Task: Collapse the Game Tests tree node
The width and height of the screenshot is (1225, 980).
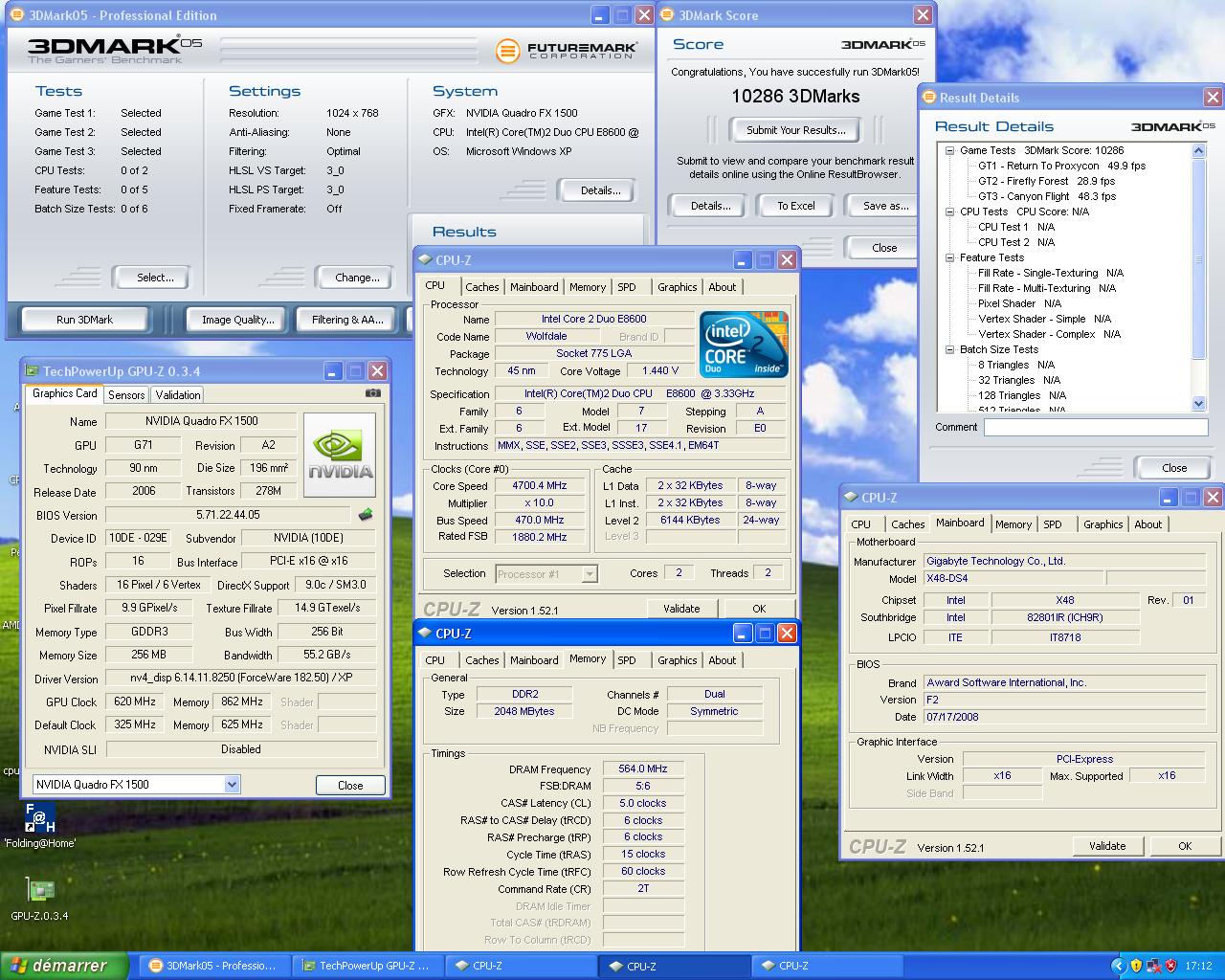Action: pos(949,150)
